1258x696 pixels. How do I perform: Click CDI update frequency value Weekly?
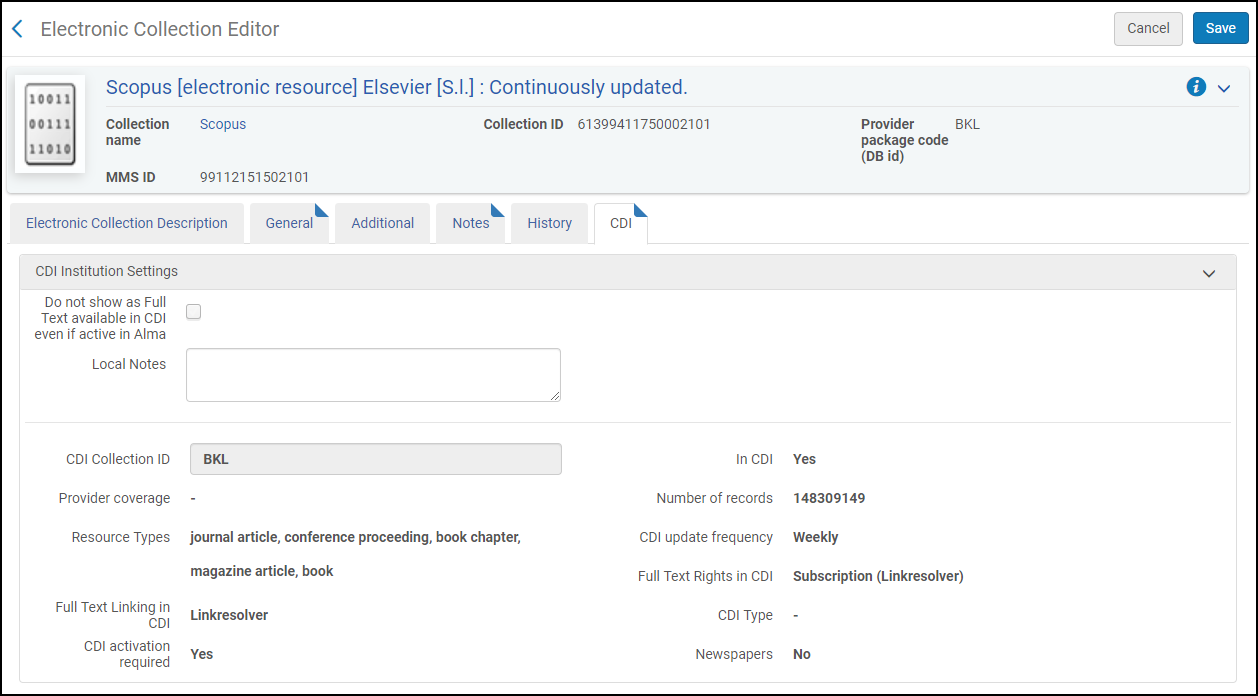click(x=816, y=537)
